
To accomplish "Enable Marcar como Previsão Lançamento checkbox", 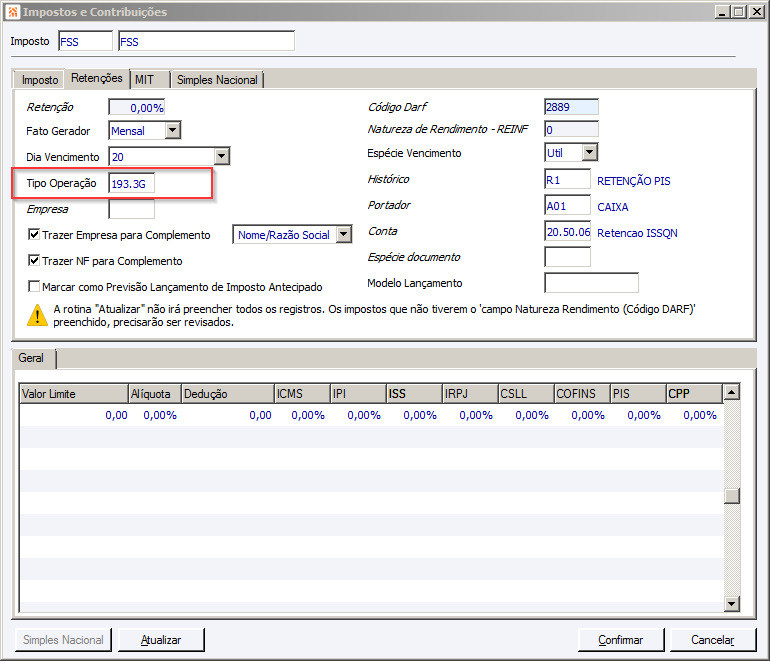I will 34,287.
